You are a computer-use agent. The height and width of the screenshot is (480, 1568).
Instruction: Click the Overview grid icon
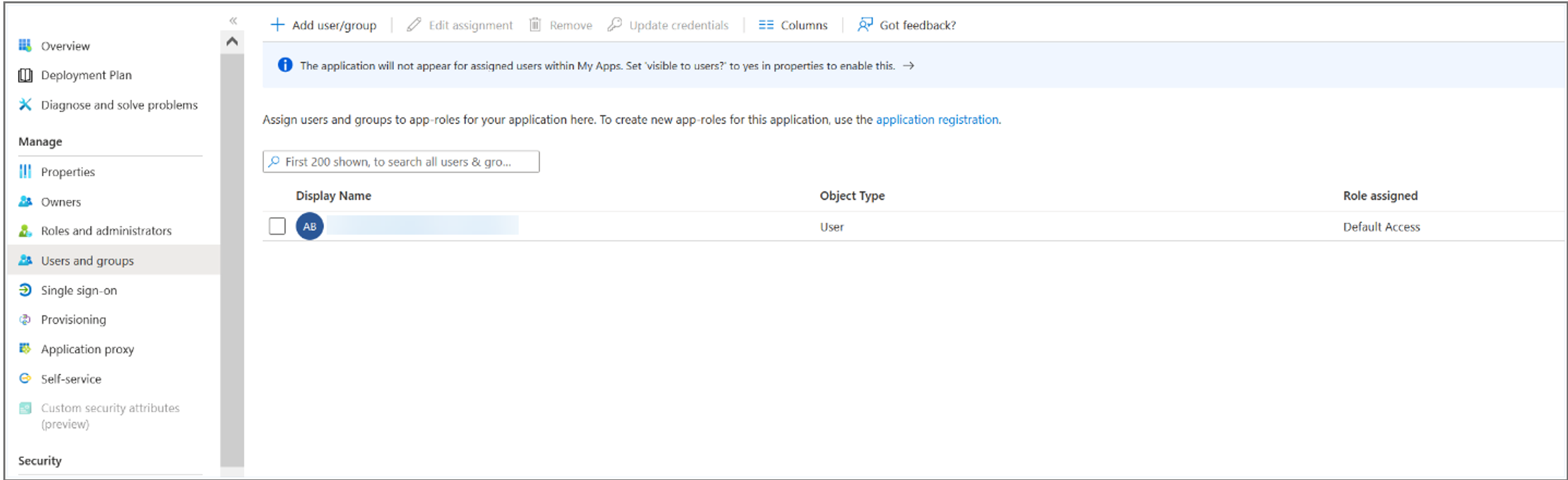[x=25, y=45]
